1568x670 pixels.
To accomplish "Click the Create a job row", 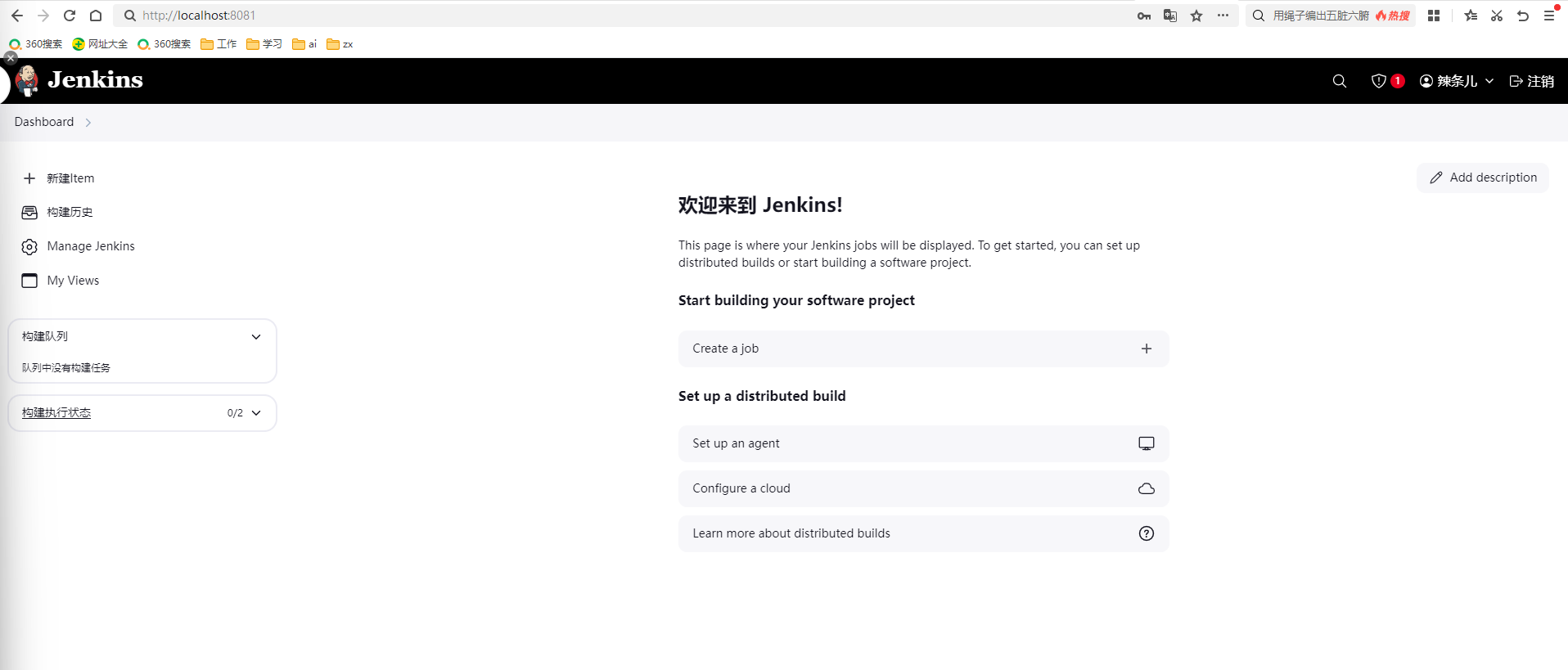I will click(x=923, y=348).
